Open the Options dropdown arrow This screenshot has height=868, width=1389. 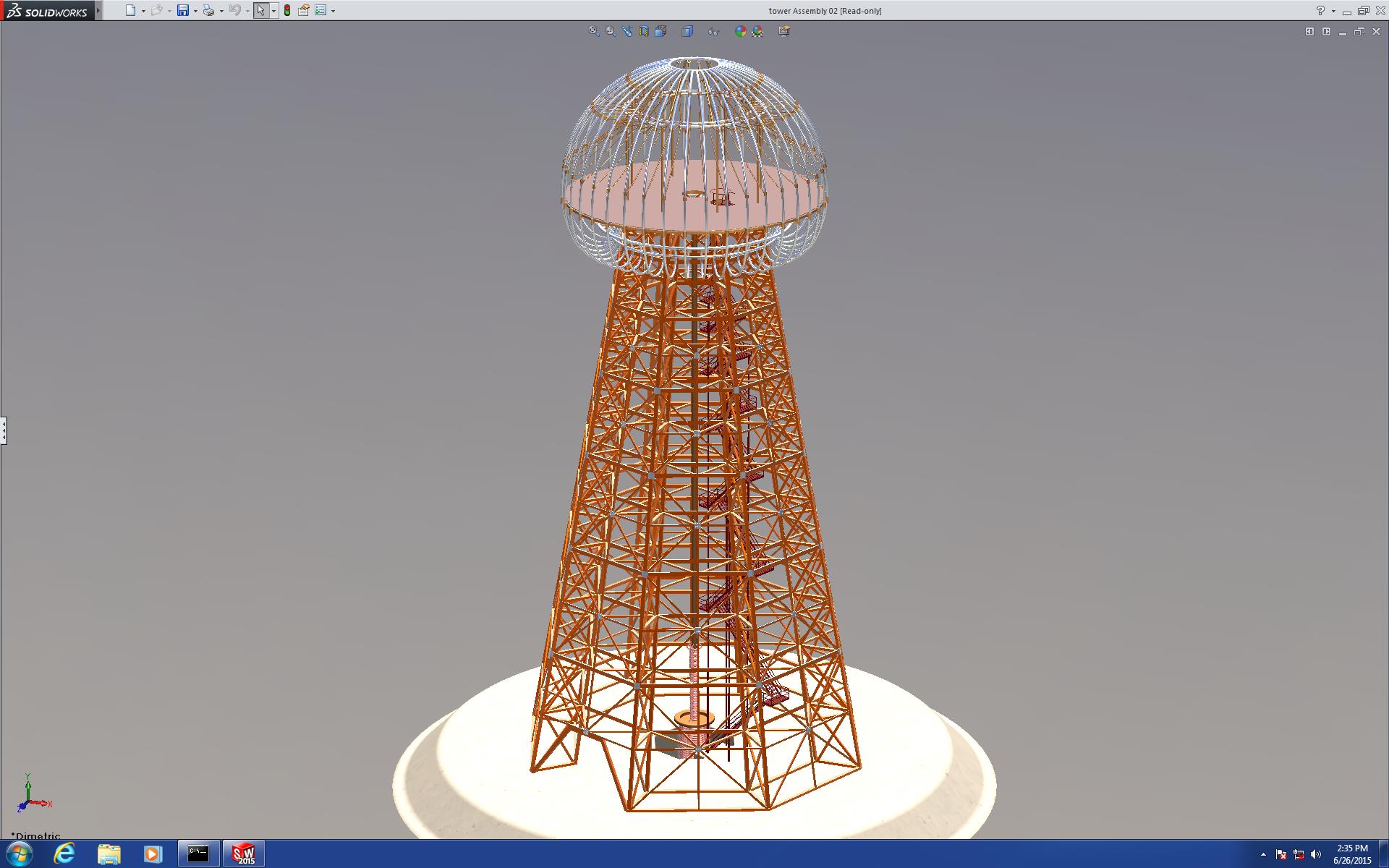click(333, 12)
